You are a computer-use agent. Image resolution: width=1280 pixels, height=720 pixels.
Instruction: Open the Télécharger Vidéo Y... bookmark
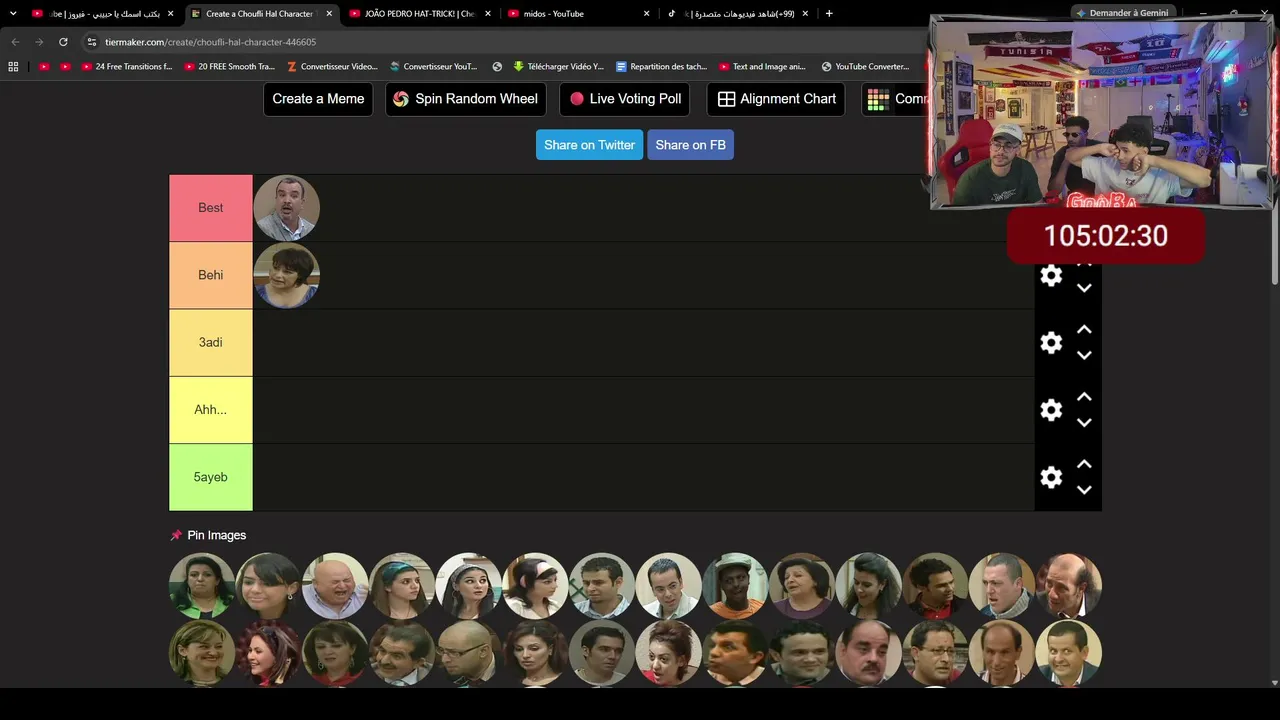(x=558, y=67)
